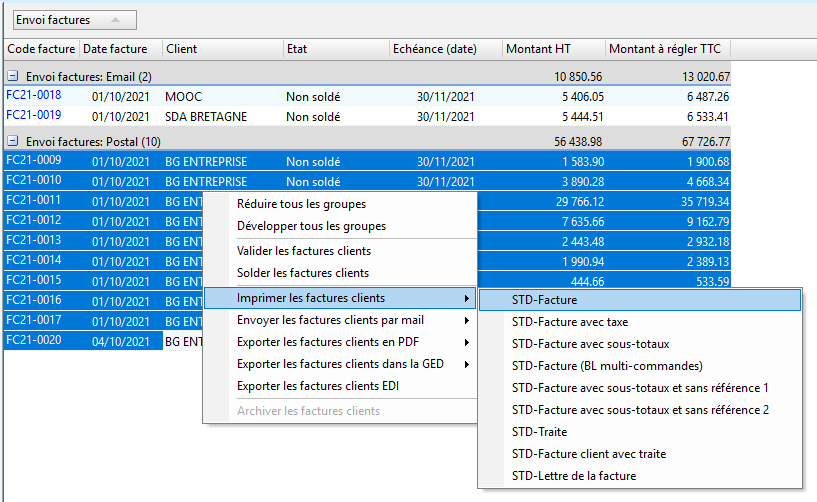Choose Valider les factures clients

tap(303, 251)
